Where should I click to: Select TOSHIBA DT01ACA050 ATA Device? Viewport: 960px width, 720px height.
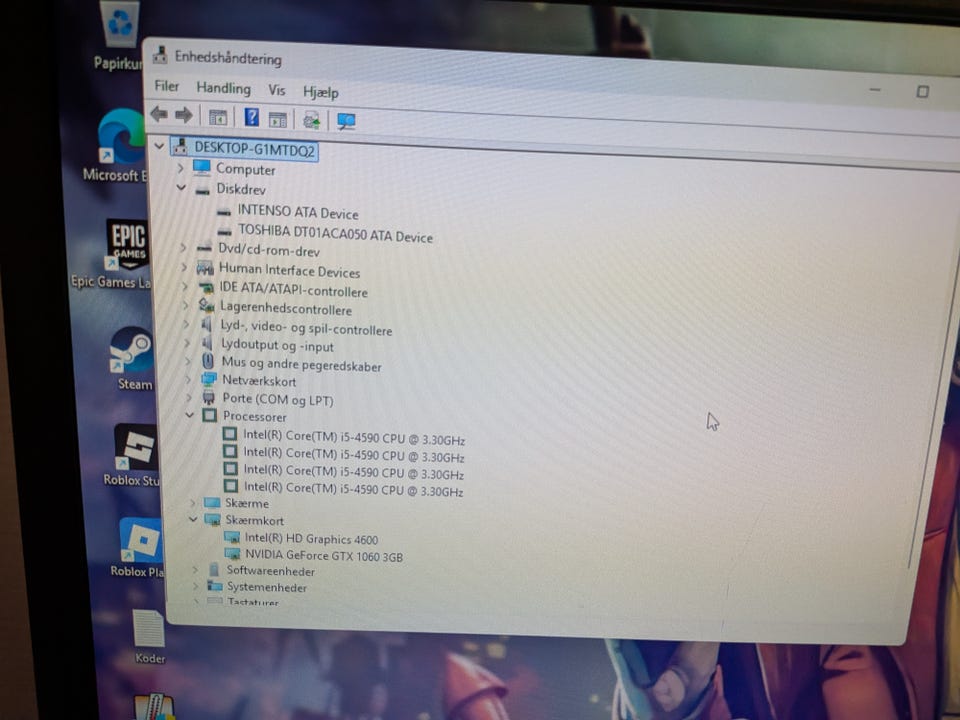(x=336, y=233)
